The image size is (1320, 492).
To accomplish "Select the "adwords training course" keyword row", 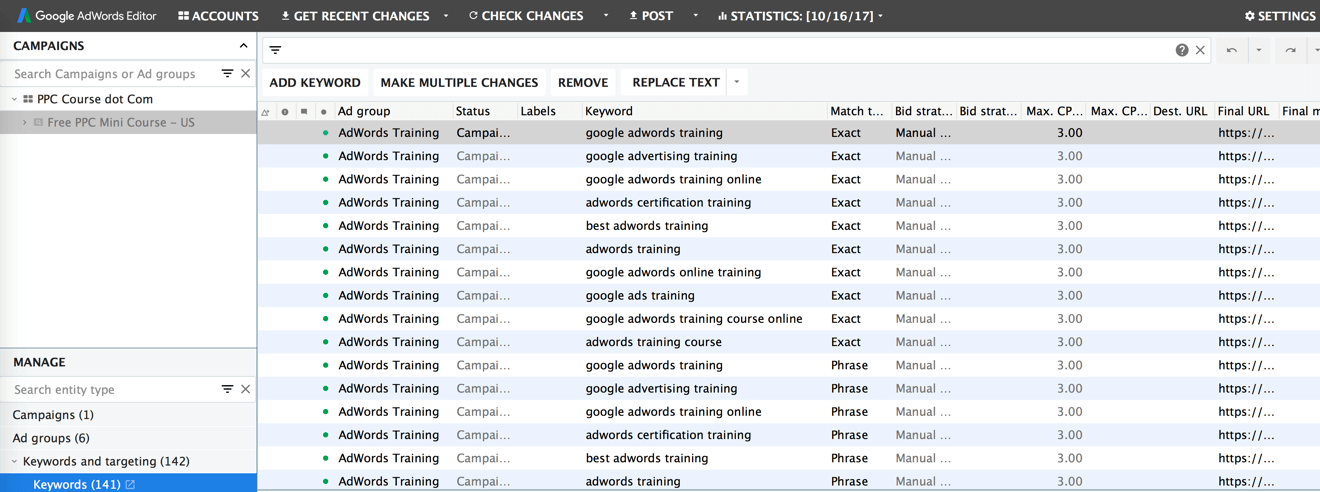I will click(789, 342).
